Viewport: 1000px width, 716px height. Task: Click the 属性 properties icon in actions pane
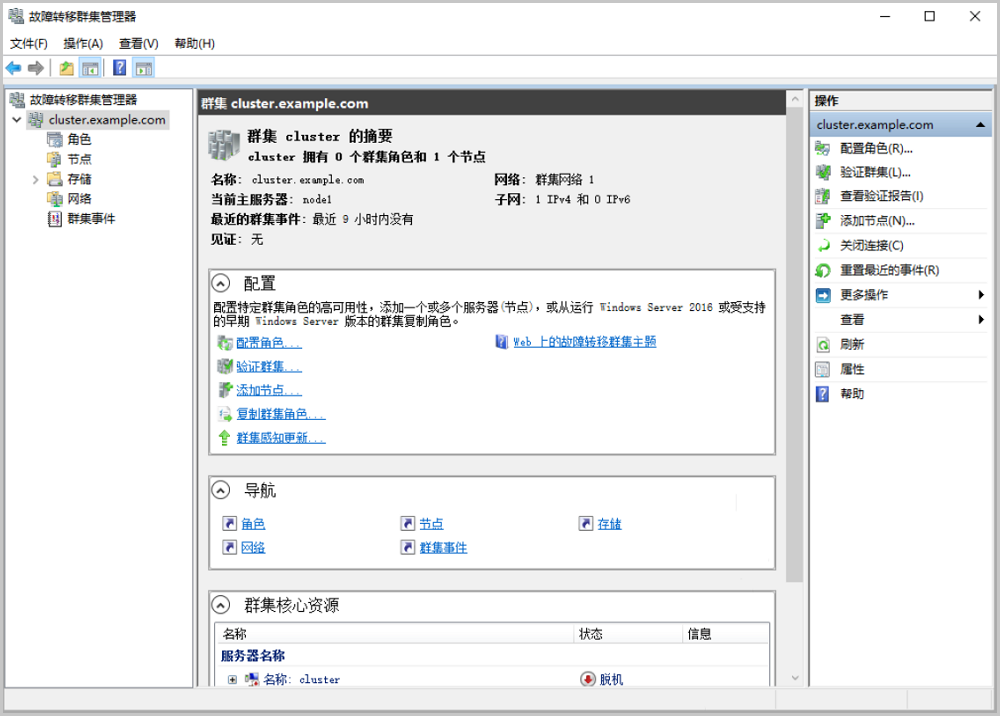pyautogui.click(x=823, y=369)
